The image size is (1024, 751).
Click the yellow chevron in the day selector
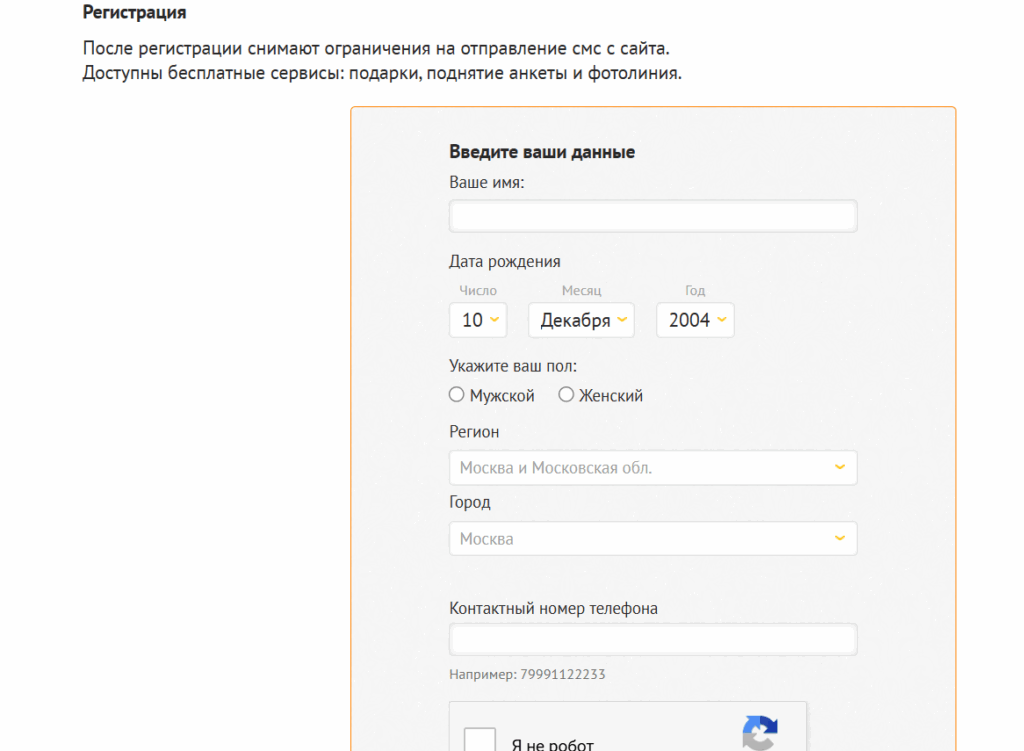(494, 320)
